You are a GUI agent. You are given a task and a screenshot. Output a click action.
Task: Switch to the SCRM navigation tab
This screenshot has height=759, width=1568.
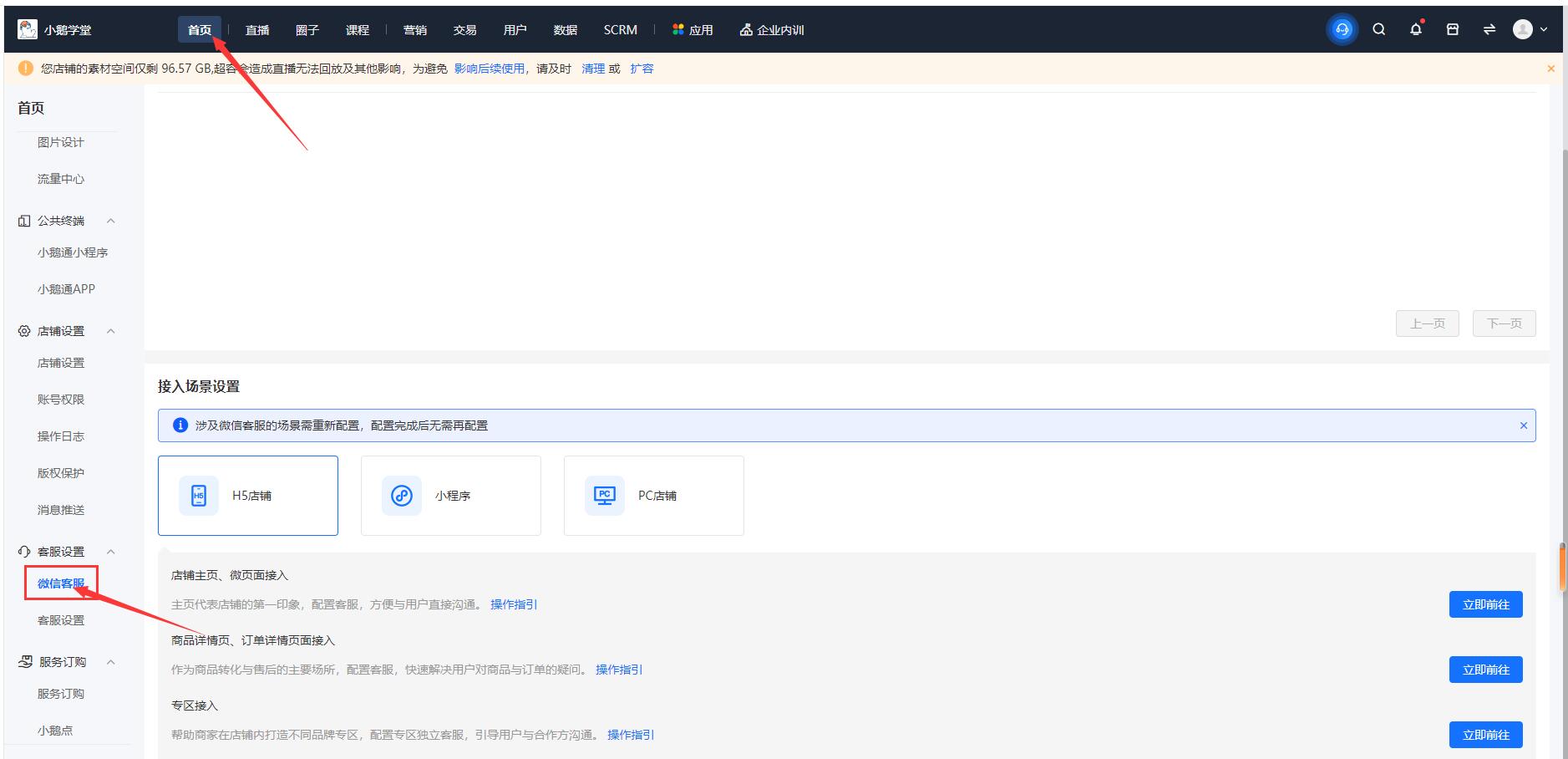pyautogui.click(x=620, y=30)
